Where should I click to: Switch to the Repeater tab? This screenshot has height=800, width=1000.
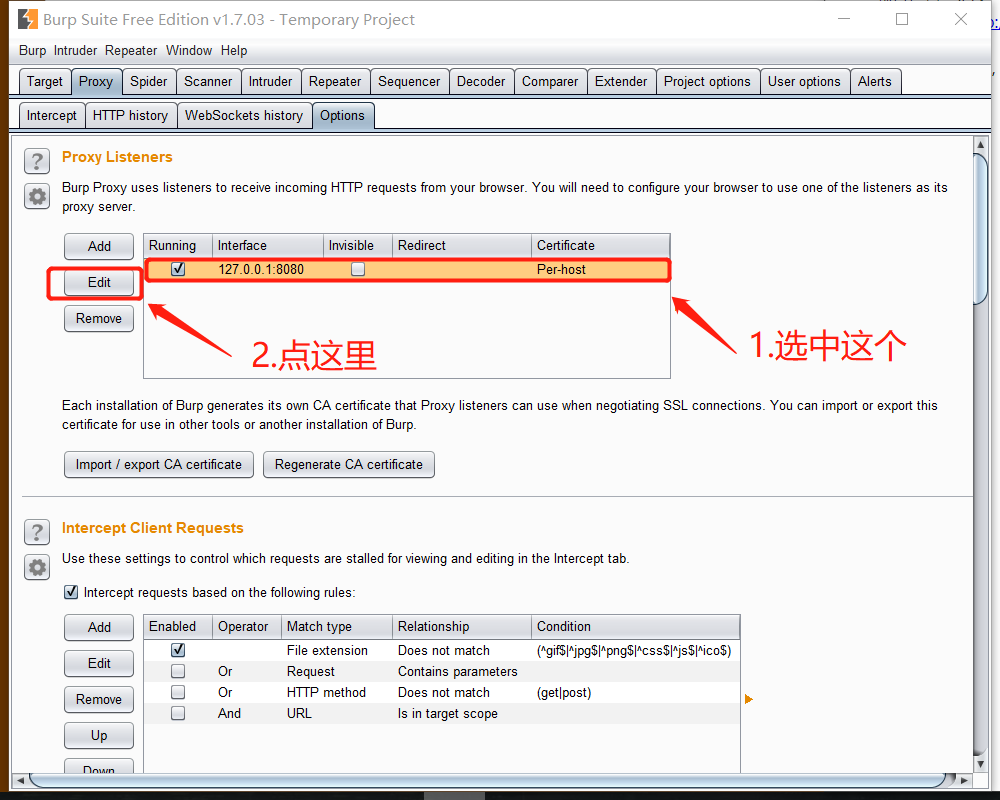pyautogui.click(x=335, y=82)
